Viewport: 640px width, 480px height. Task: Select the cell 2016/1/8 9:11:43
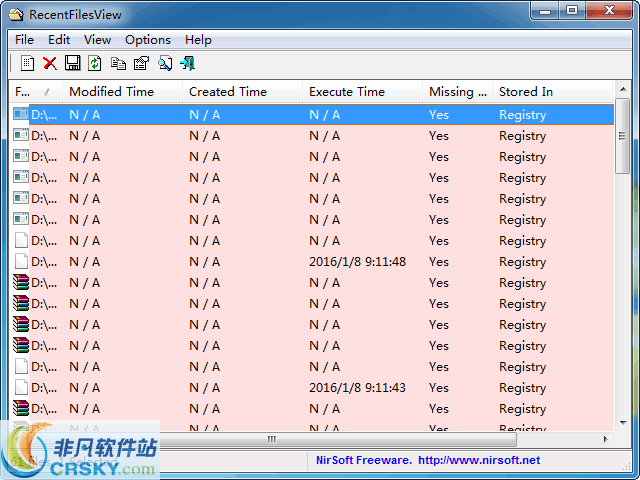coord(358,387)
